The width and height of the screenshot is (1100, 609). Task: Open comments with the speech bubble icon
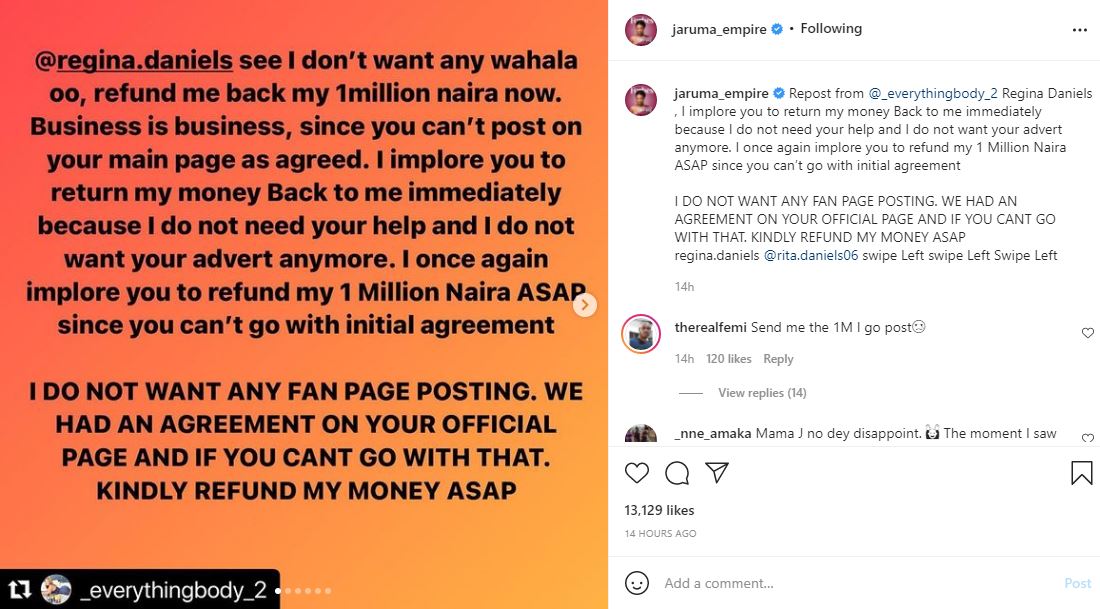point(677,472)
